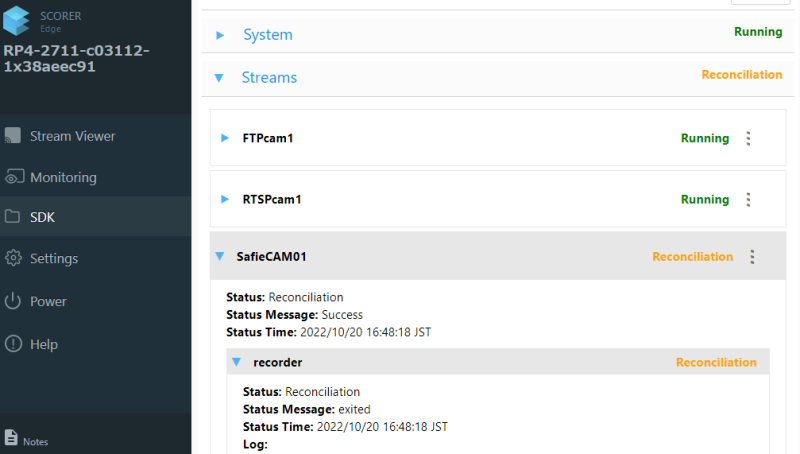Collapse the Streams section

(220, 77)
